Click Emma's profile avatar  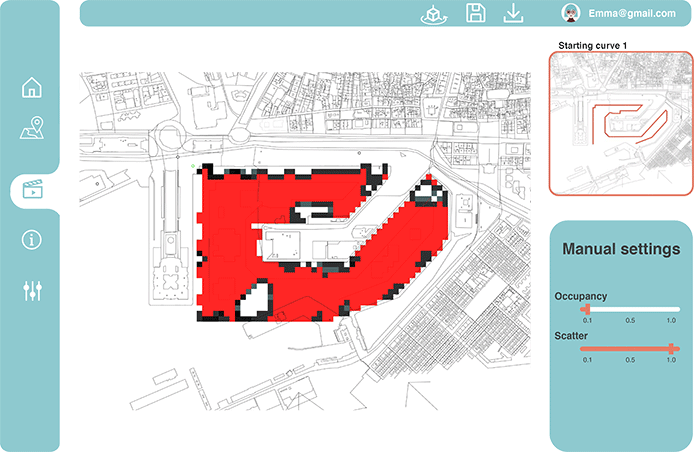(572, 13)
